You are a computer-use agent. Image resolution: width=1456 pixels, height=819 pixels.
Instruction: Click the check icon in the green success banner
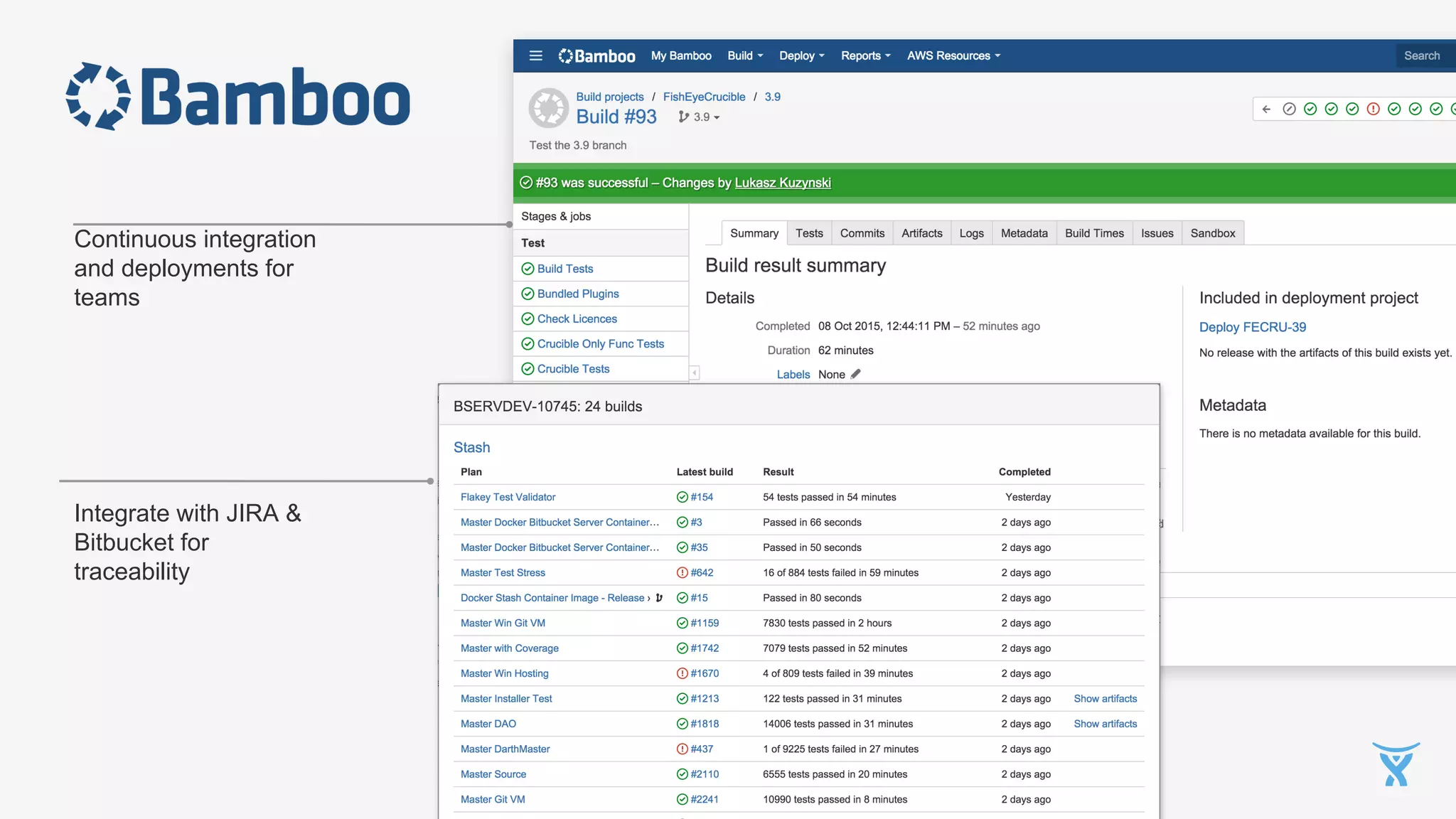pyautogui.click(x=526, y=183)
